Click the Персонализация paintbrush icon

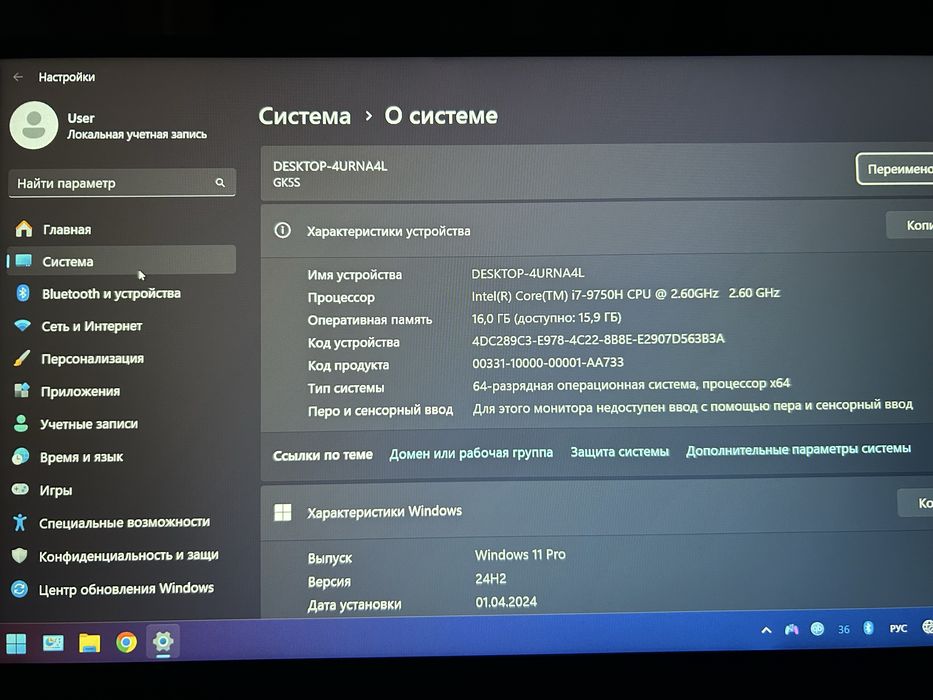point(22,358)
